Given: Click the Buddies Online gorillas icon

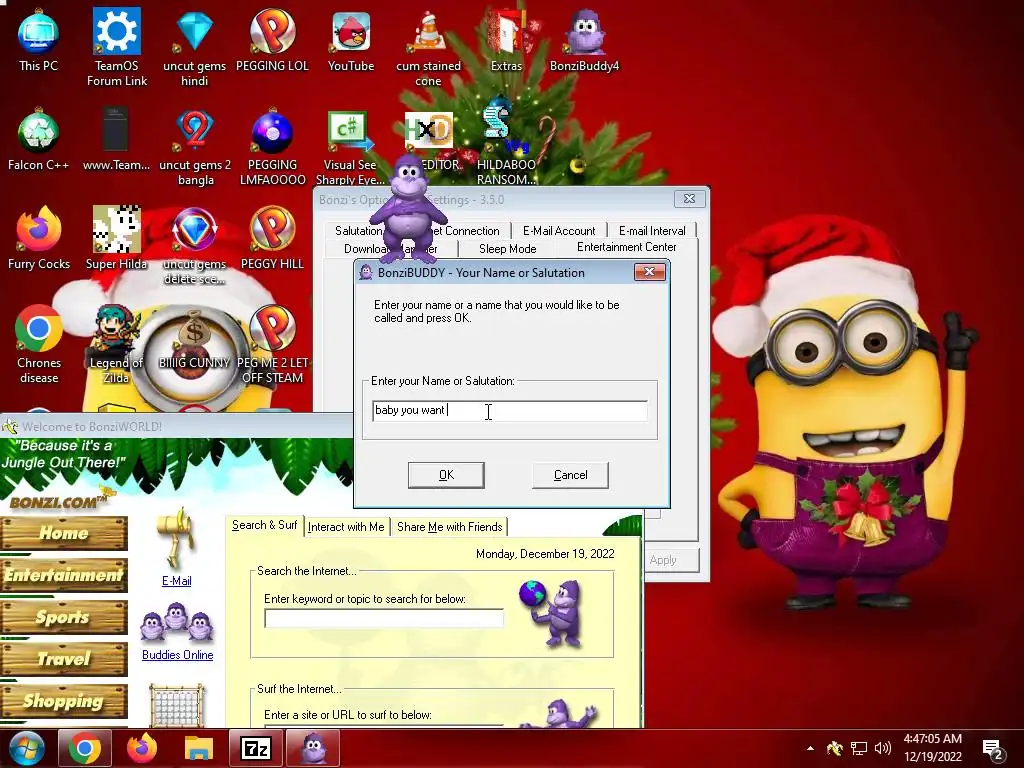Looking at the screenshot, I should (177, 623).
